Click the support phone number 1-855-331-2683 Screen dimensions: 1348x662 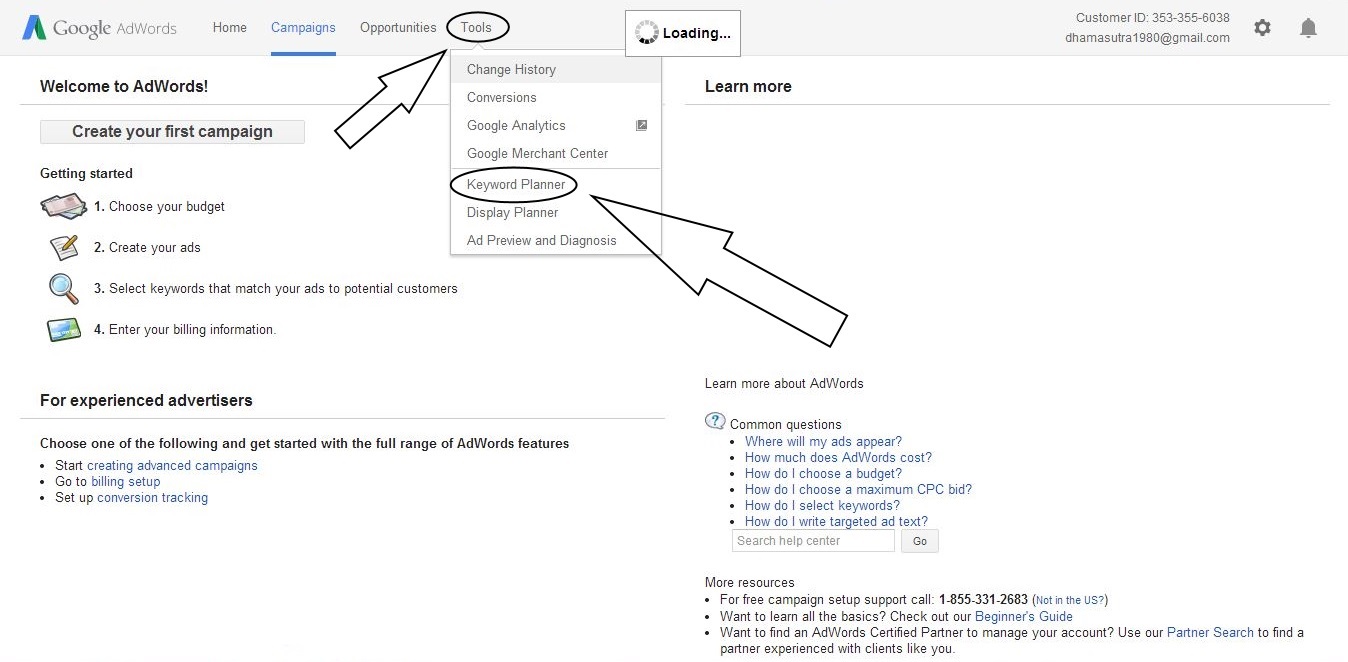(983, 600)
